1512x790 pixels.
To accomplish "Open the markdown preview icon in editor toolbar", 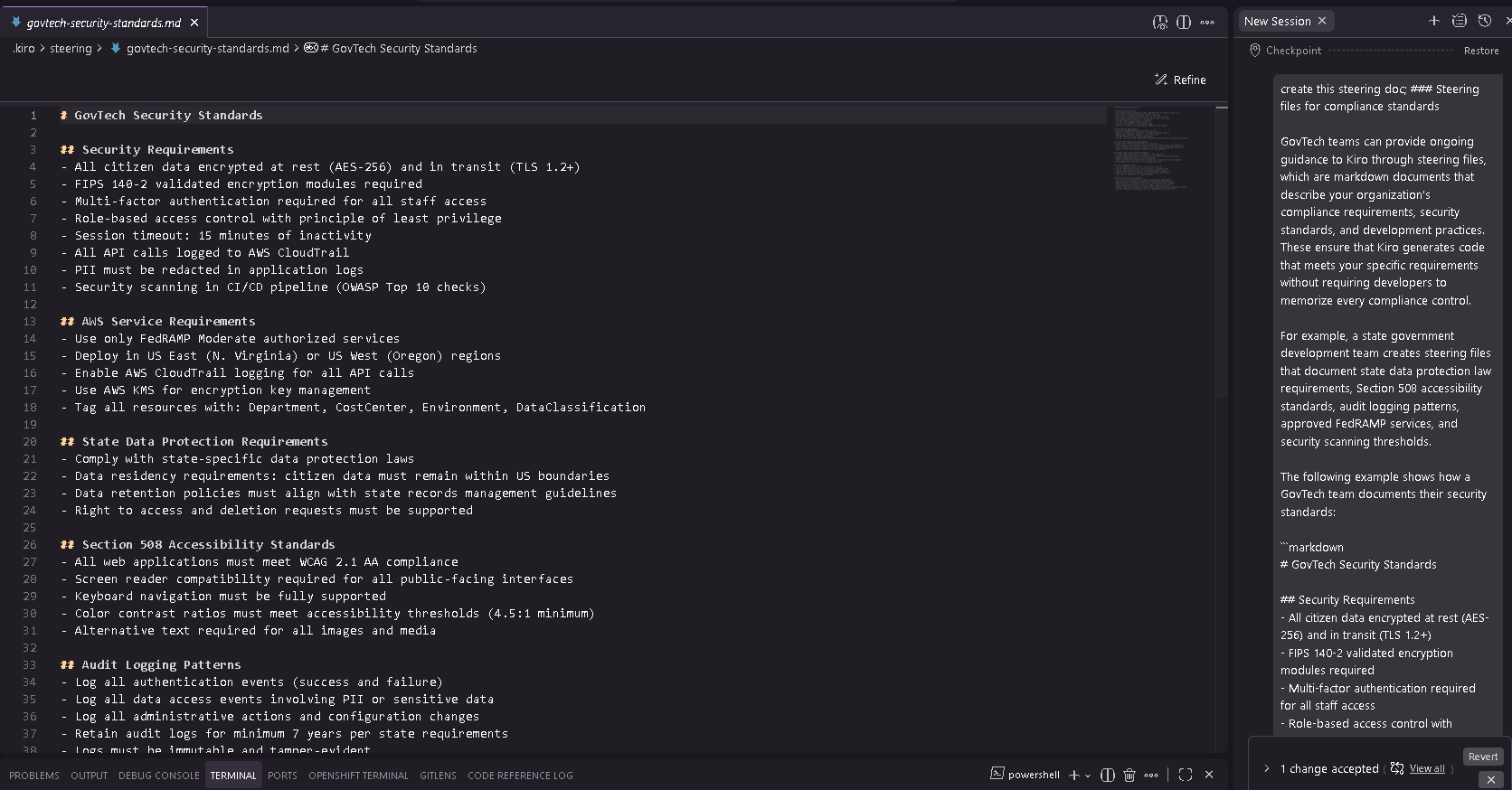I will point(1160,23).
